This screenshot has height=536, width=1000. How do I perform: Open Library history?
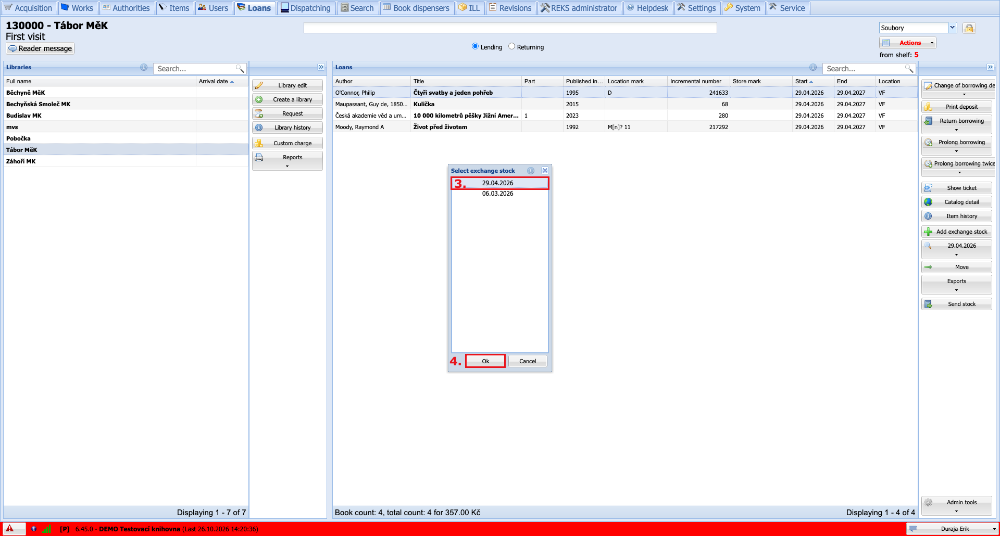click(x=287, y=128)
